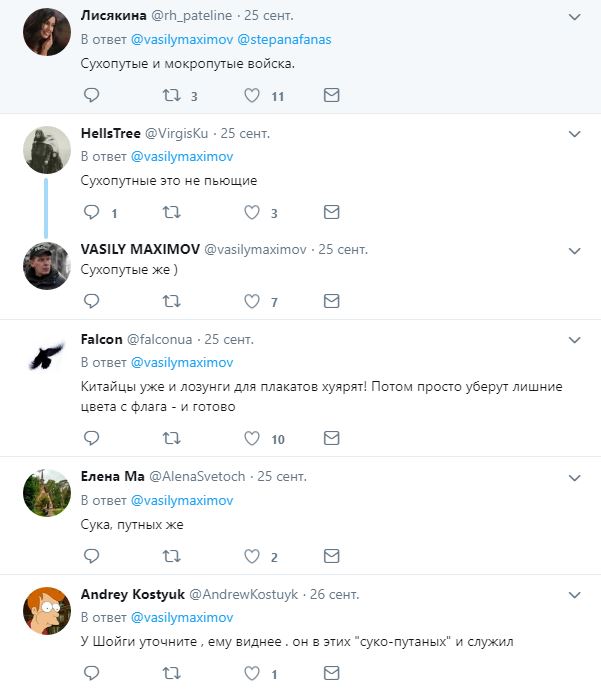Open Елена Ма's profile picture
601x689 pixels.
point(45,491)
